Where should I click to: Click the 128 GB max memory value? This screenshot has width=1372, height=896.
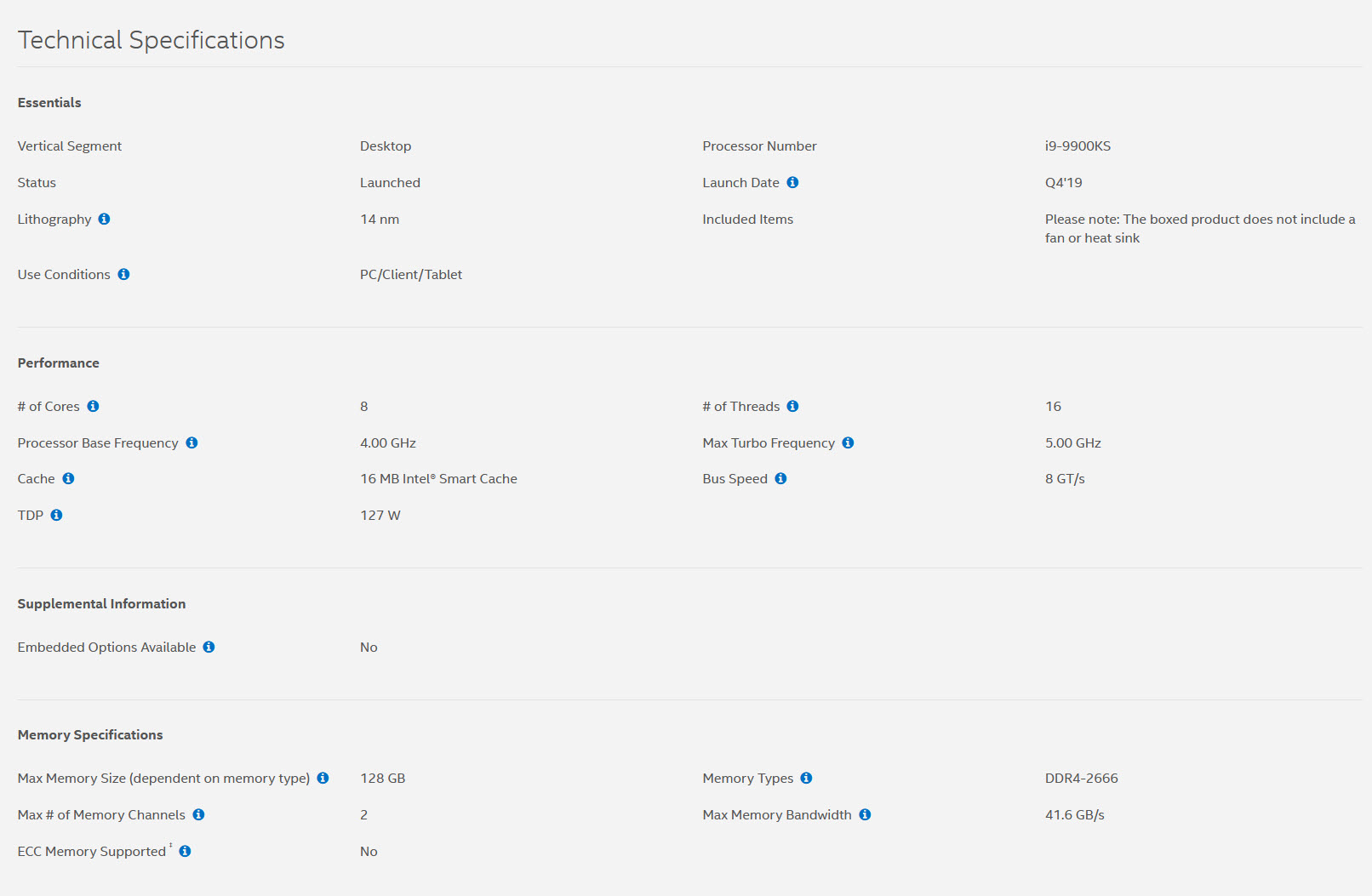(383, 778)
